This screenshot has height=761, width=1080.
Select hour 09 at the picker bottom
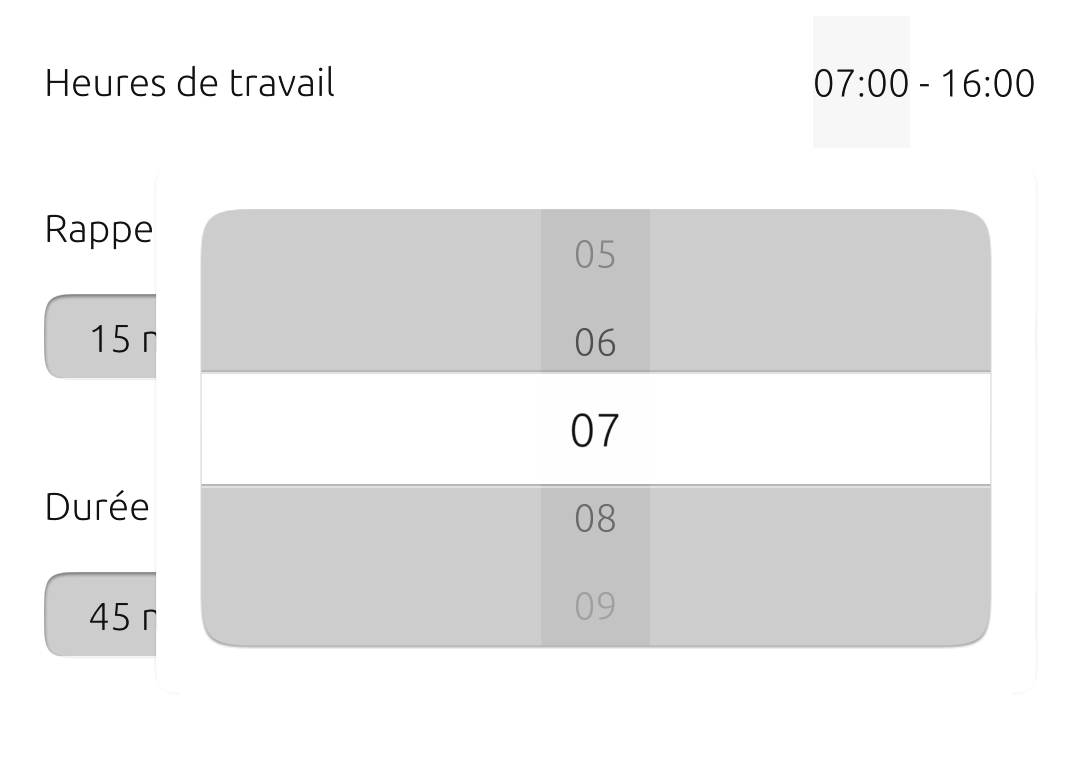[x=595, y=606]
